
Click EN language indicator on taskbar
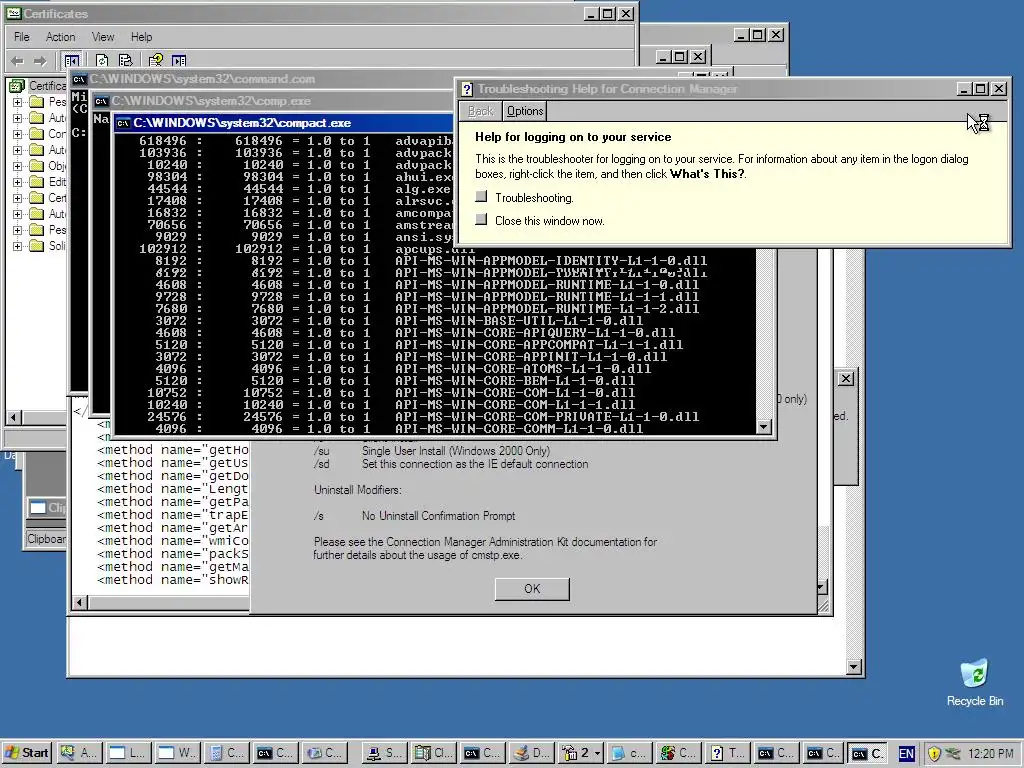point(906,754)
